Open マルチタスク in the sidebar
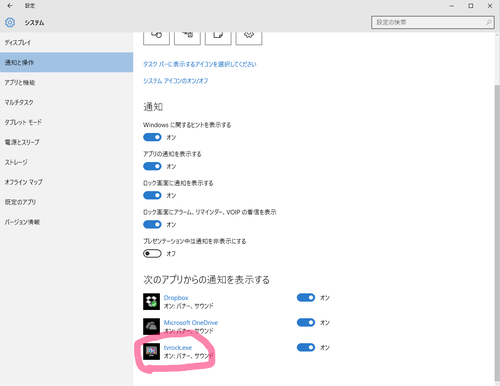500x386 pixels. point(67,102)
